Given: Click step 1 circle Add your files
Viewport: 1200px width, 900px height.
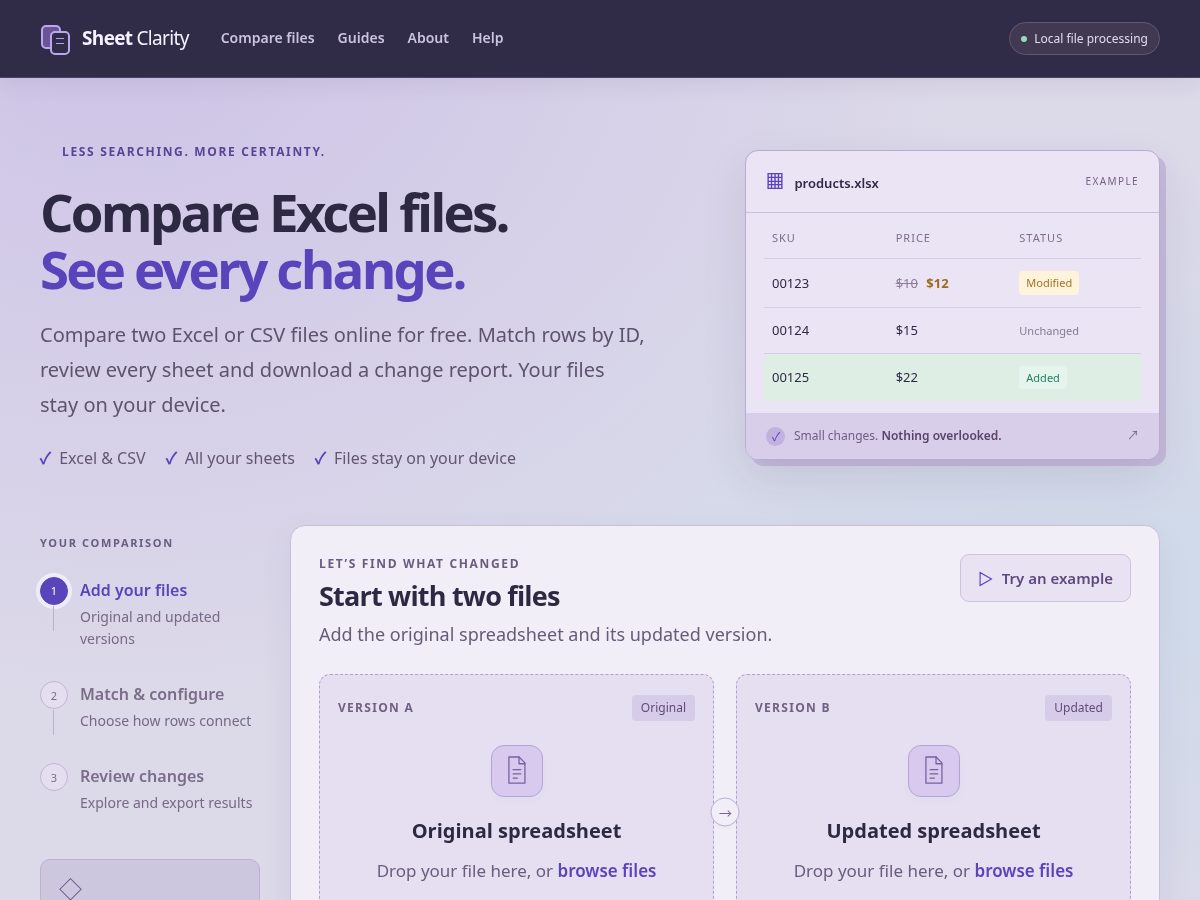Looking at the screenshot, I should coord(54,591).
